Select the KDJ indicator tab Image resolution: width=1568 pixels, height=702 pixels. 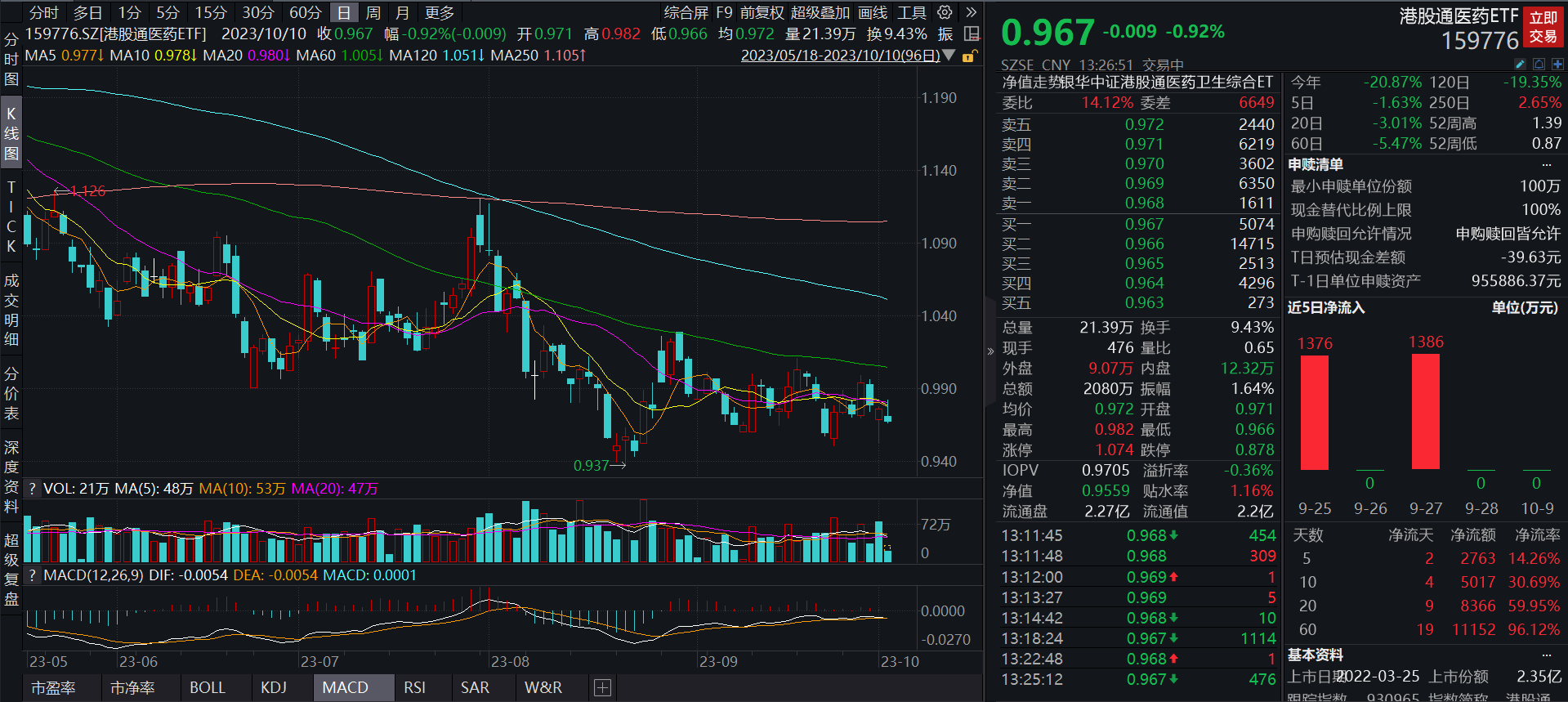tap(274, 687)
